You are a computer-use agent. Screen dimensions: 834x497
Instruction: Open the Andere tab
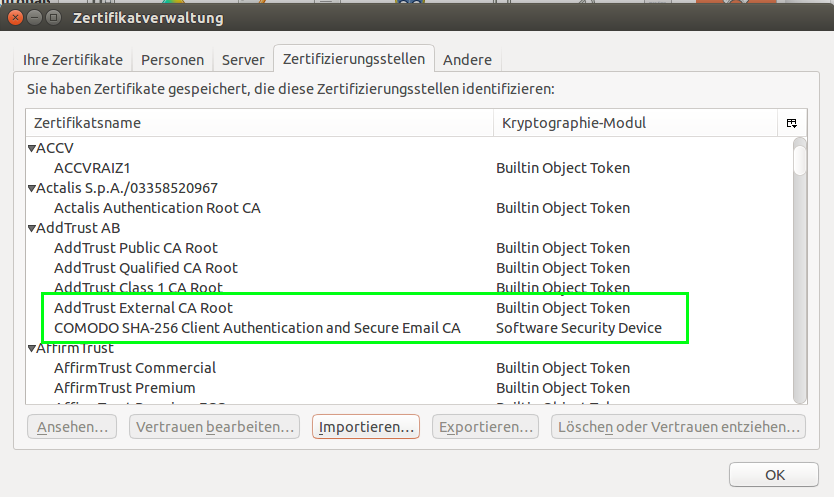pyautogui.click(x=467, y=60)
